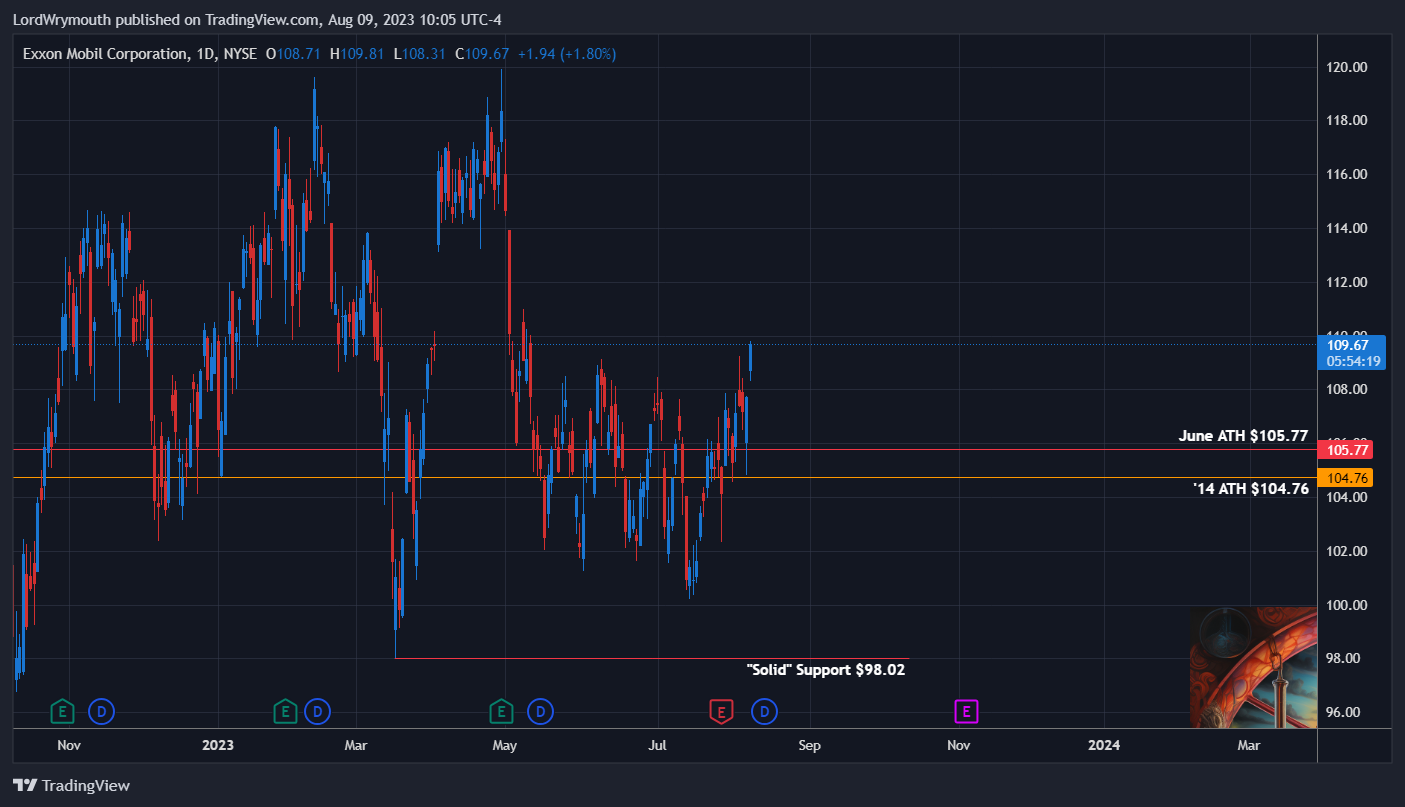
Task: Click the Jul time axis label
Action: click(x=658, y=745)
